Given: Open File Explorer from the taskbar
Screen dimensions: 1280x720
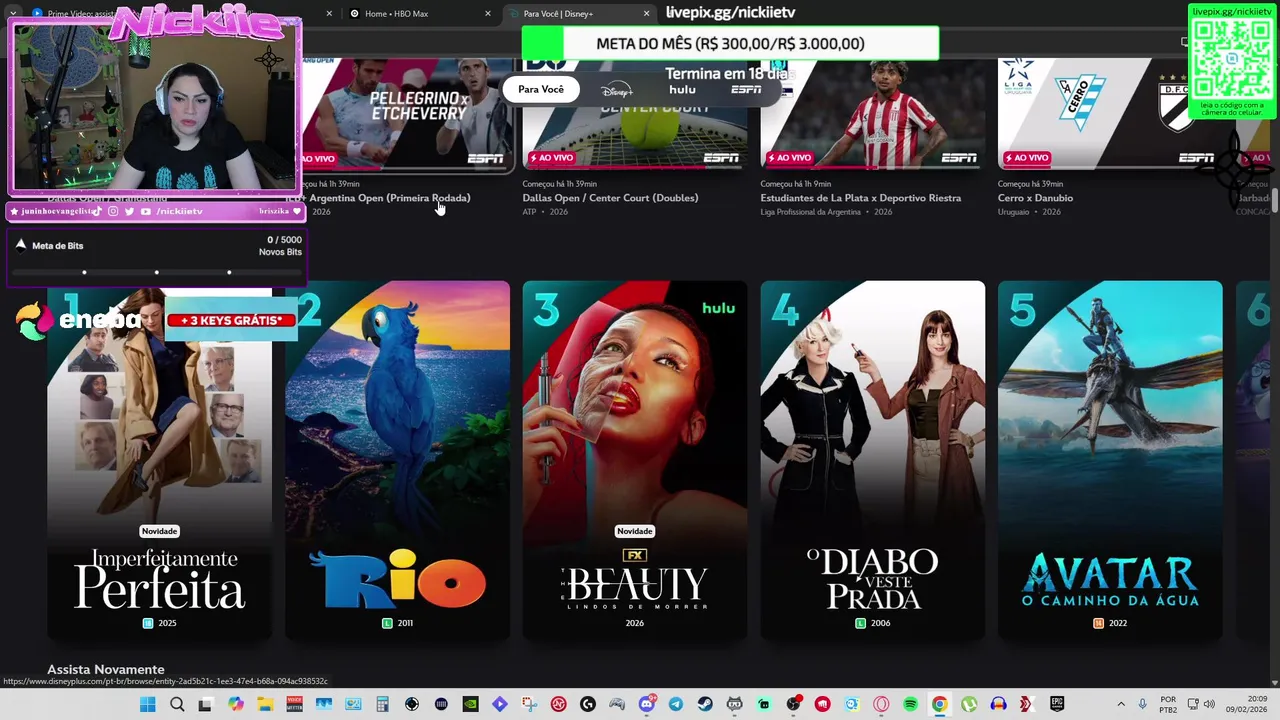Looking at the screenshot, I should pos(265,704).
